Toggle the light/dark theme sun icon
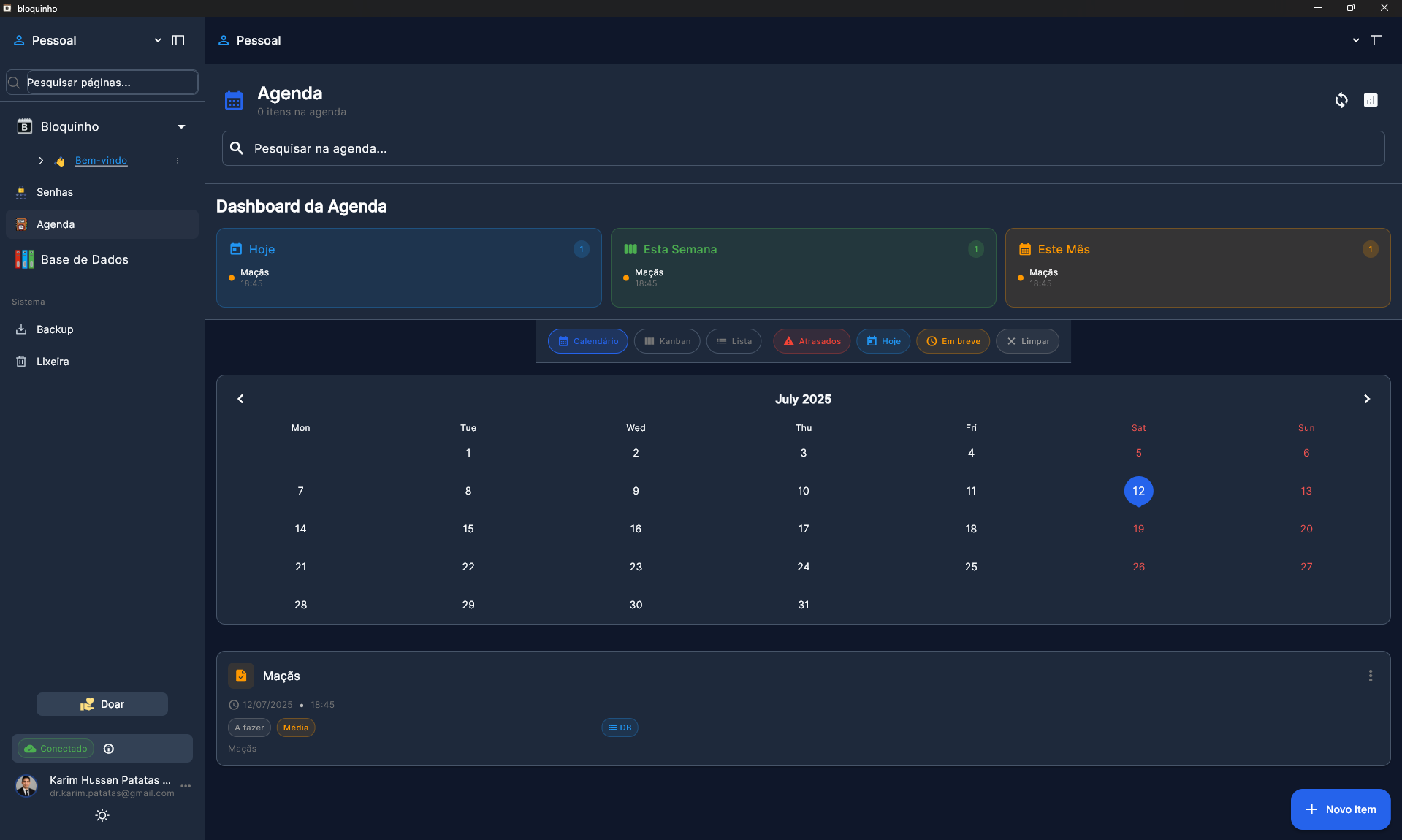This screenshot has width=1402, height=840. click(x=102, y=815)
